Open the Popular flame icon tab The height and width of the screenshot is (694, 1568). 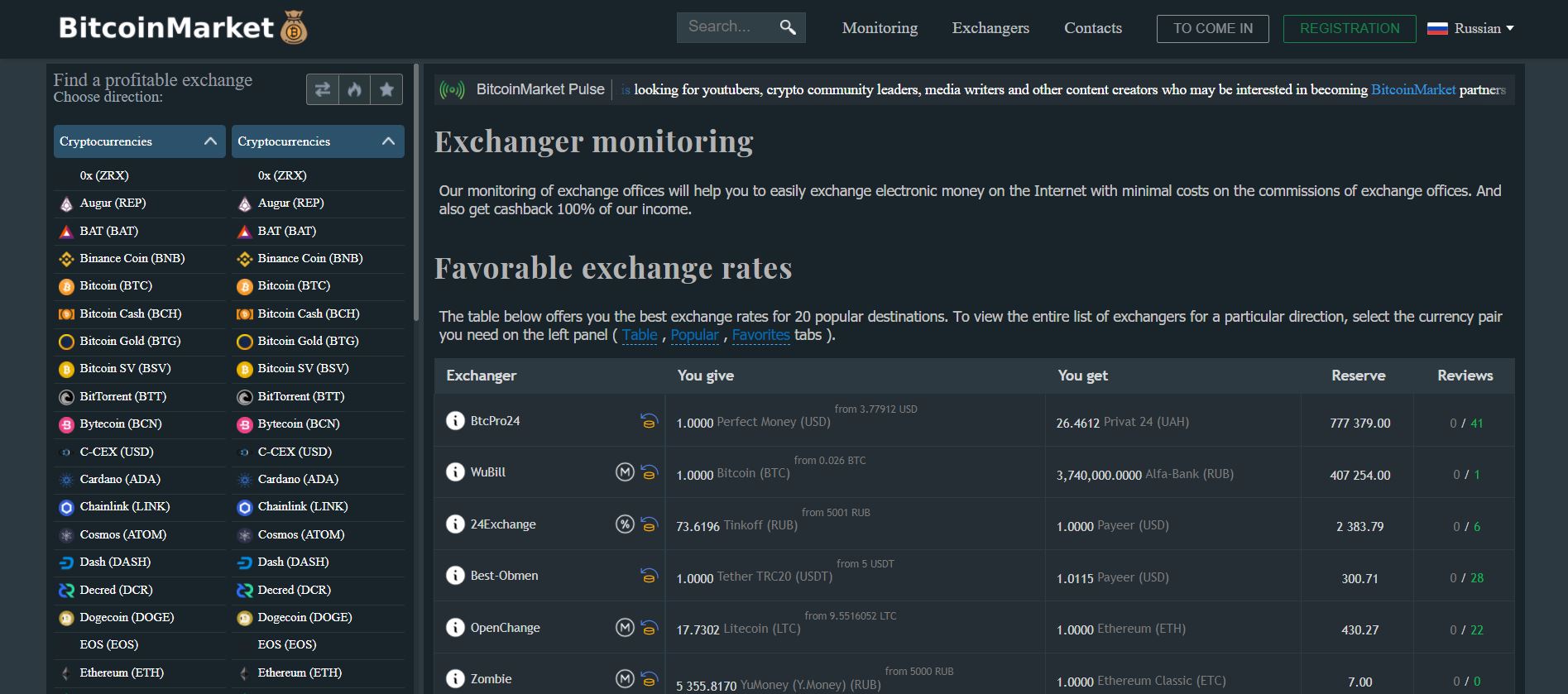[354, 89]
